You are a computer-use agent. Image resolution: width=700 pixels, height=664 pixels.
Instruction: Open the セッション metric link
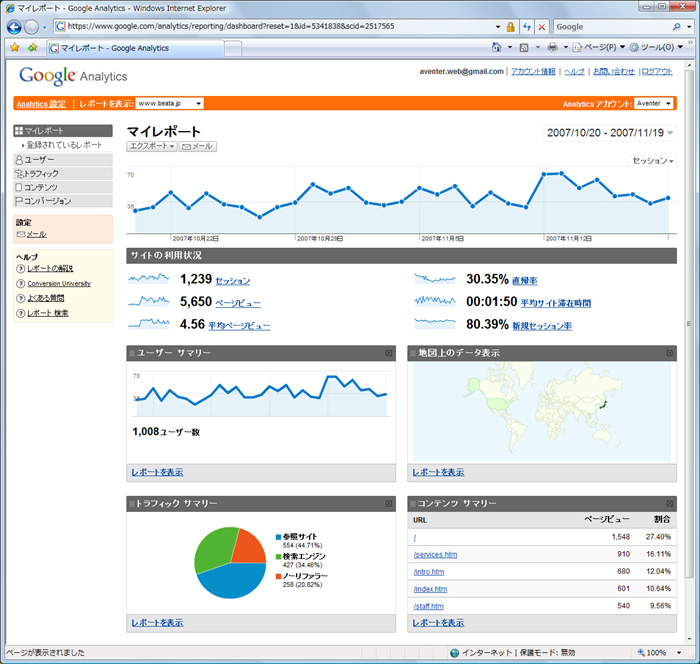[x=233, y=281]
